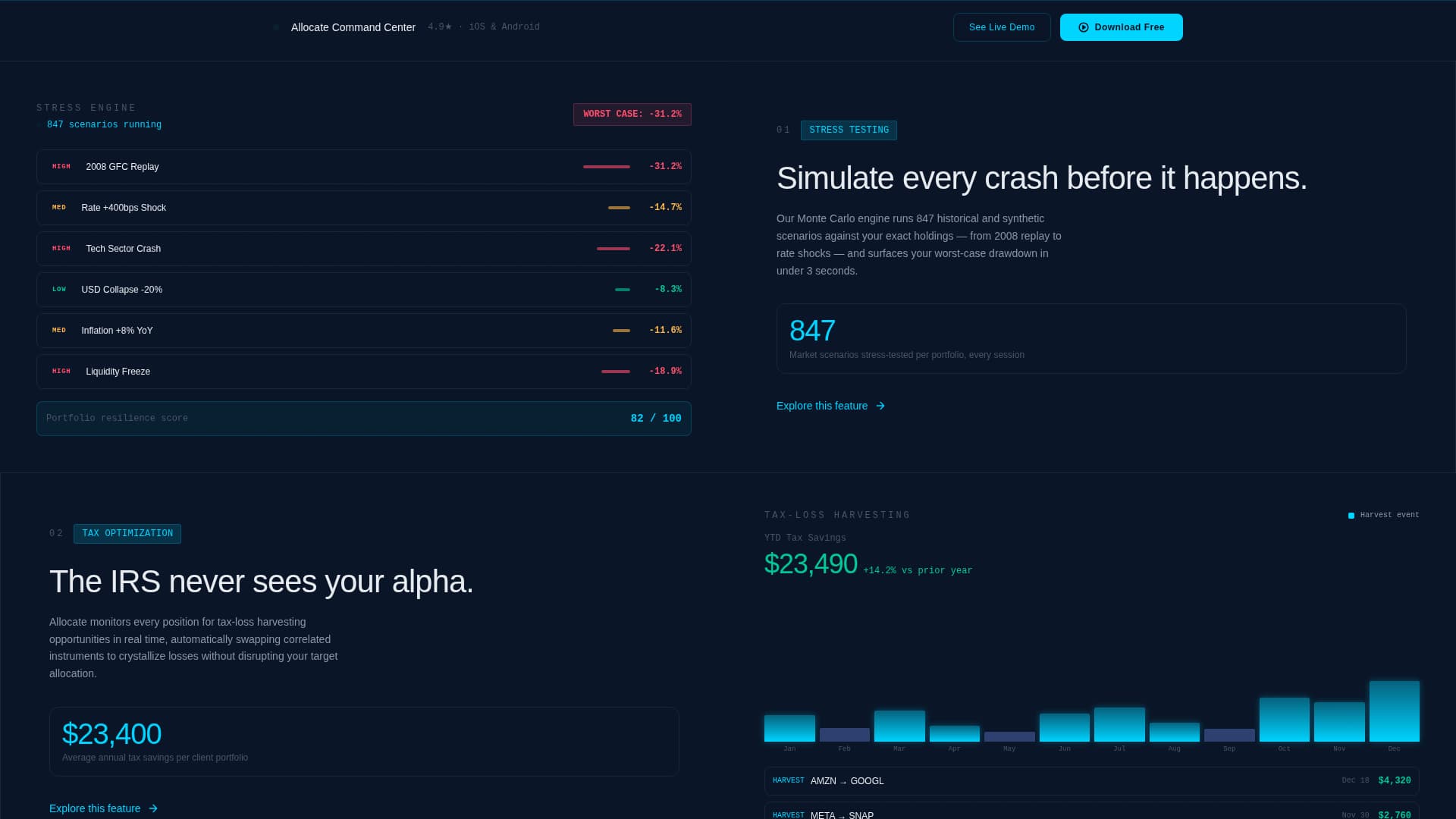Select the Liquidity Freeze scenario row
Viewport: 1456px width, 819px height.
coord(364,372)
